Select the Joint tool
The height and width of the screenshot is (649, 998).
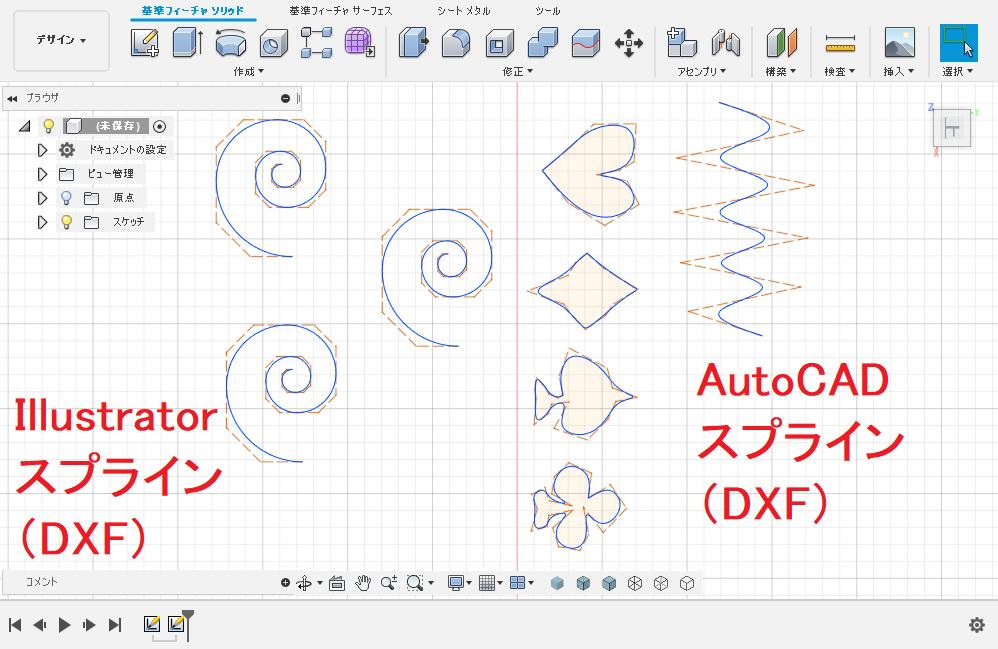click(x=726, y=43)
